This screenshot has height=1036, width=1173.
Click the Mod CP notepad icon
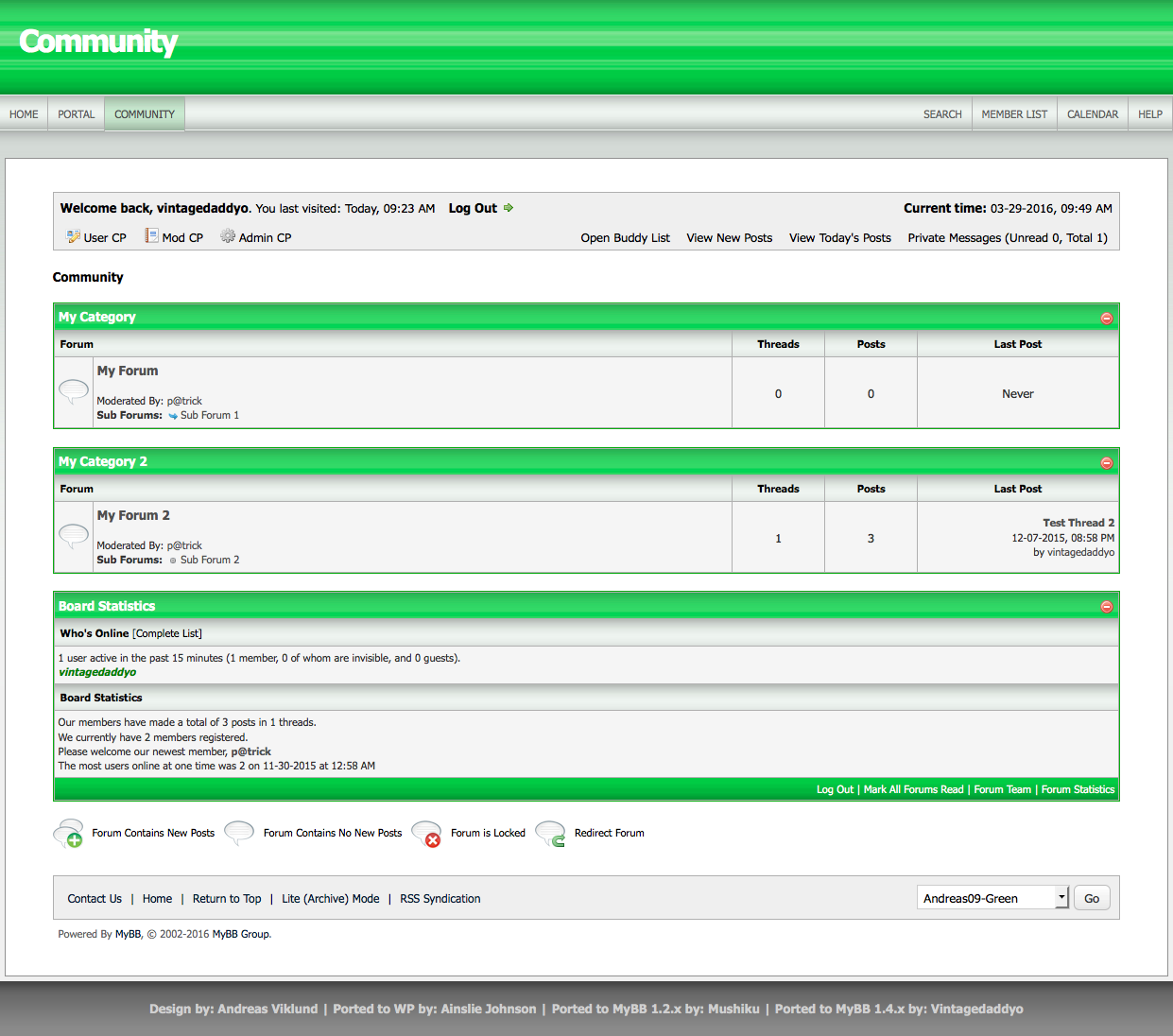(151, 235)
